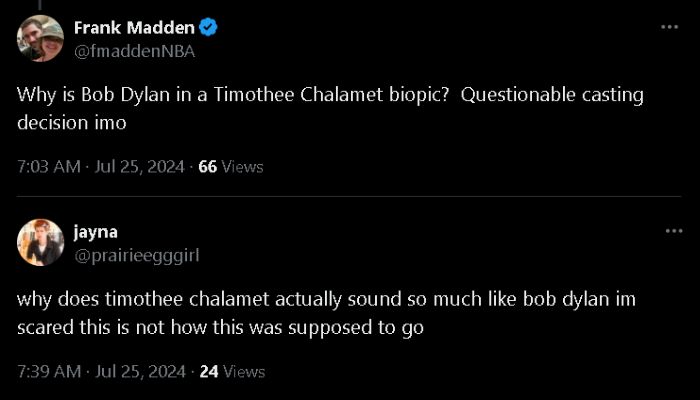The width and height of the screenshot is (700, 400).
Task: Click the @fmaddenNBA handle
Action: point(134,50)
